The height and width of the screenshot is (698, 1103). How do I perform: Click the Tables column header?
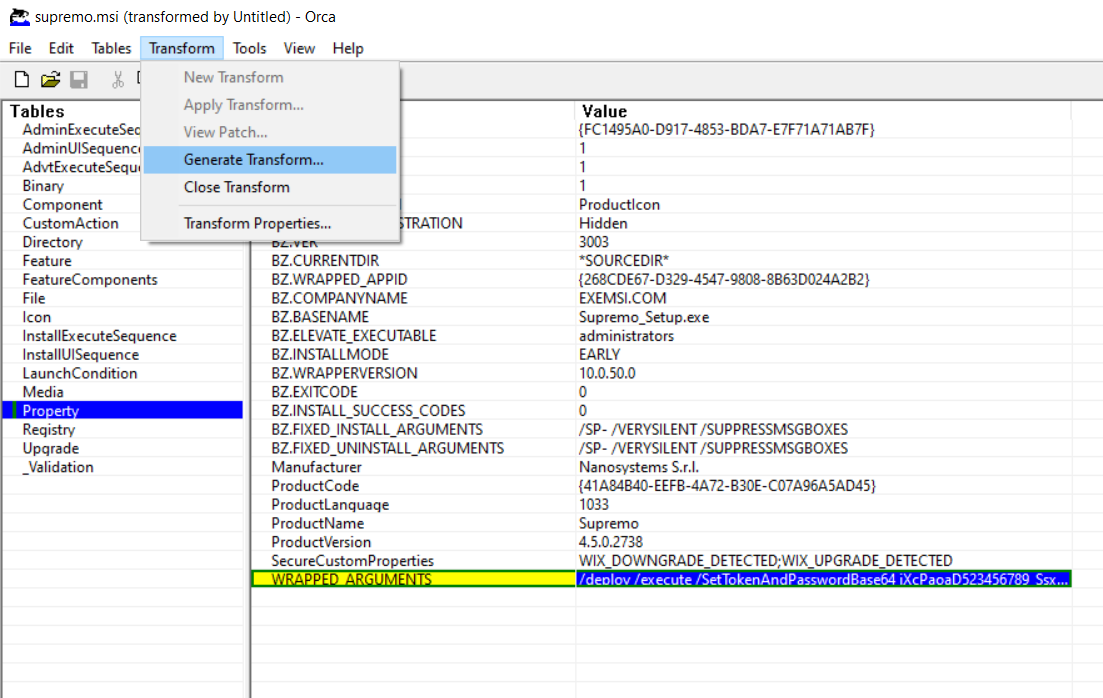[37, 111]
